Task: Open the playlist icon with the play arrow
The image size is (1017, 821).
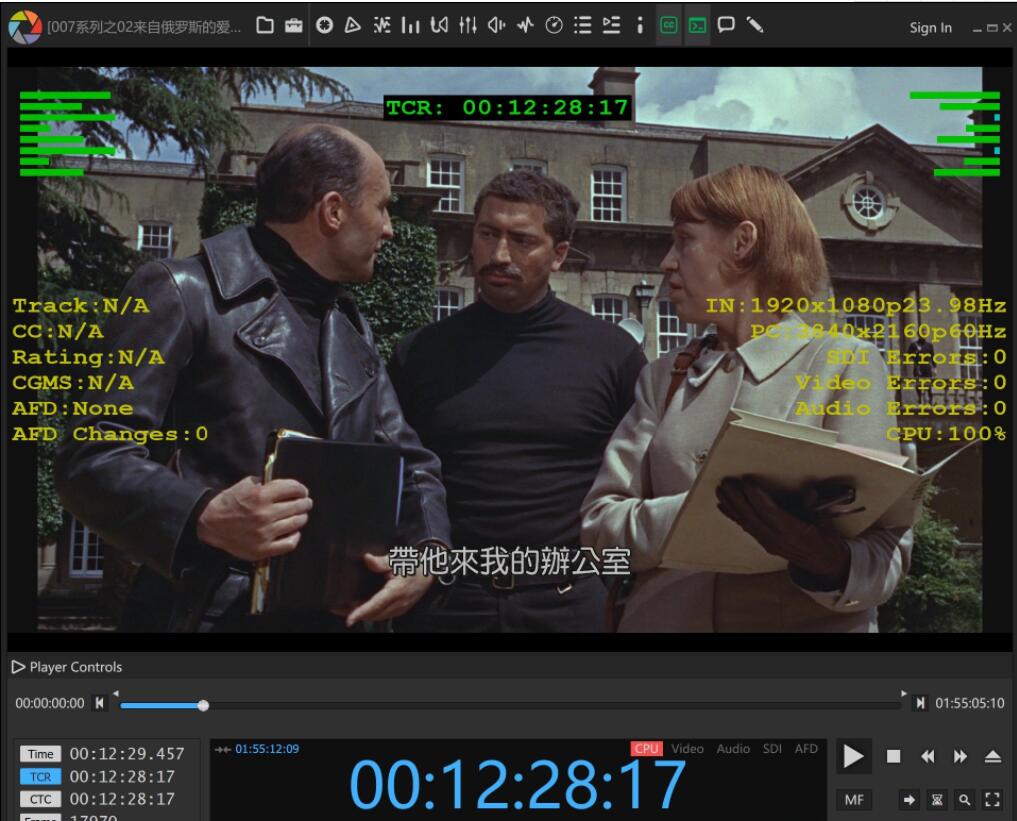Action: point(611,25)
